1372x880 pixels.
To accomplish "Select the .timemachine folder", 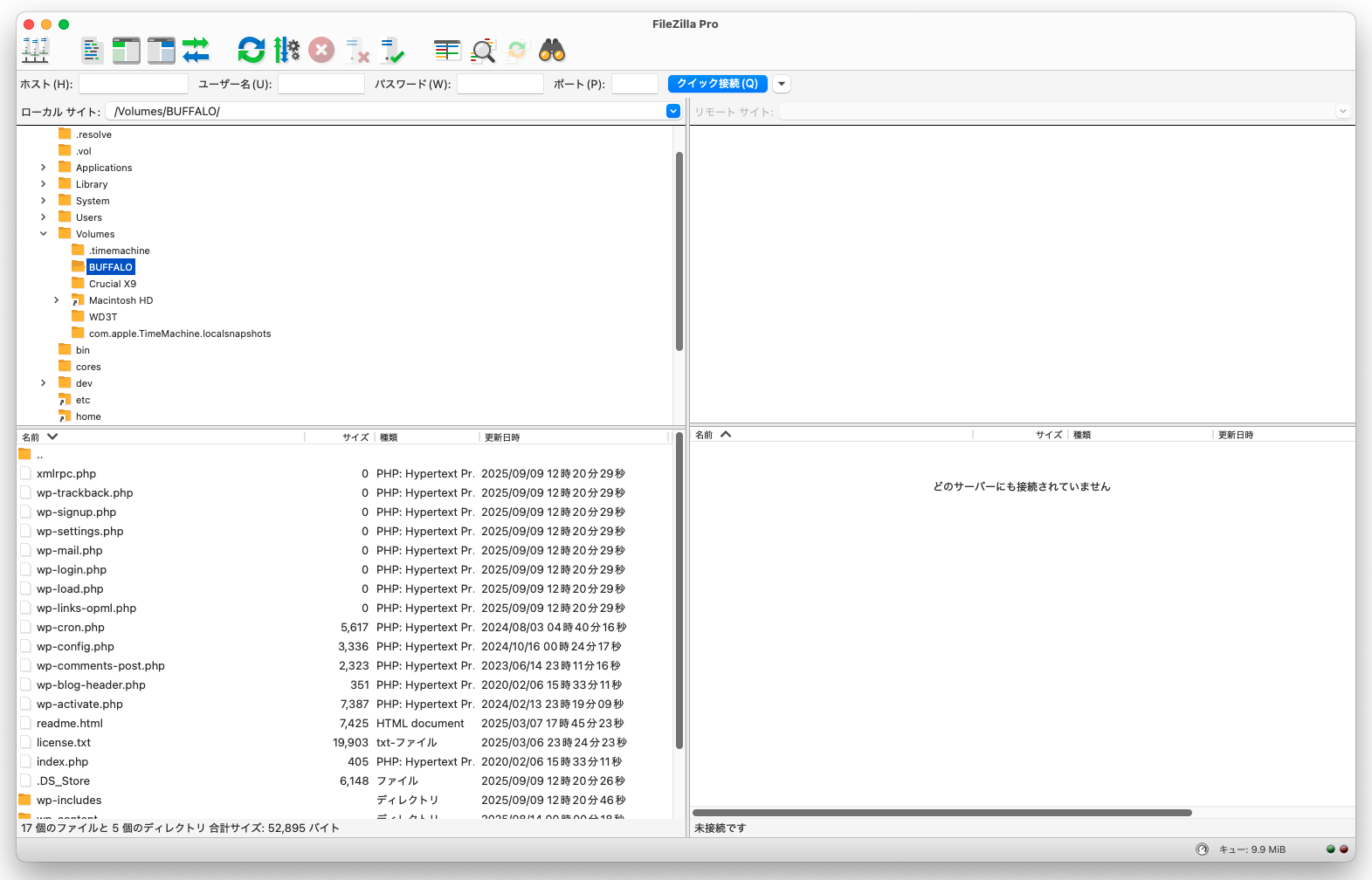I will [x=120, y=251].
